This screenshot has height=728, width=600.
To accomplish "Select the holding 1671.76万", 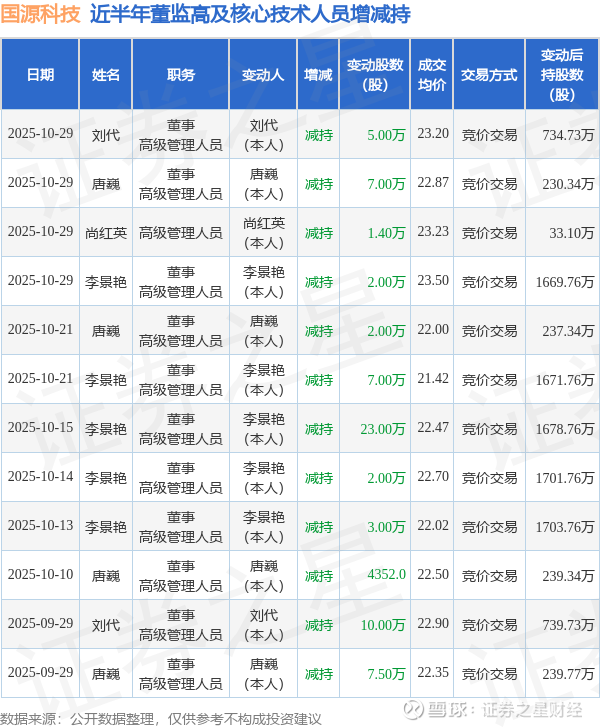I will [x=565, y=380].
